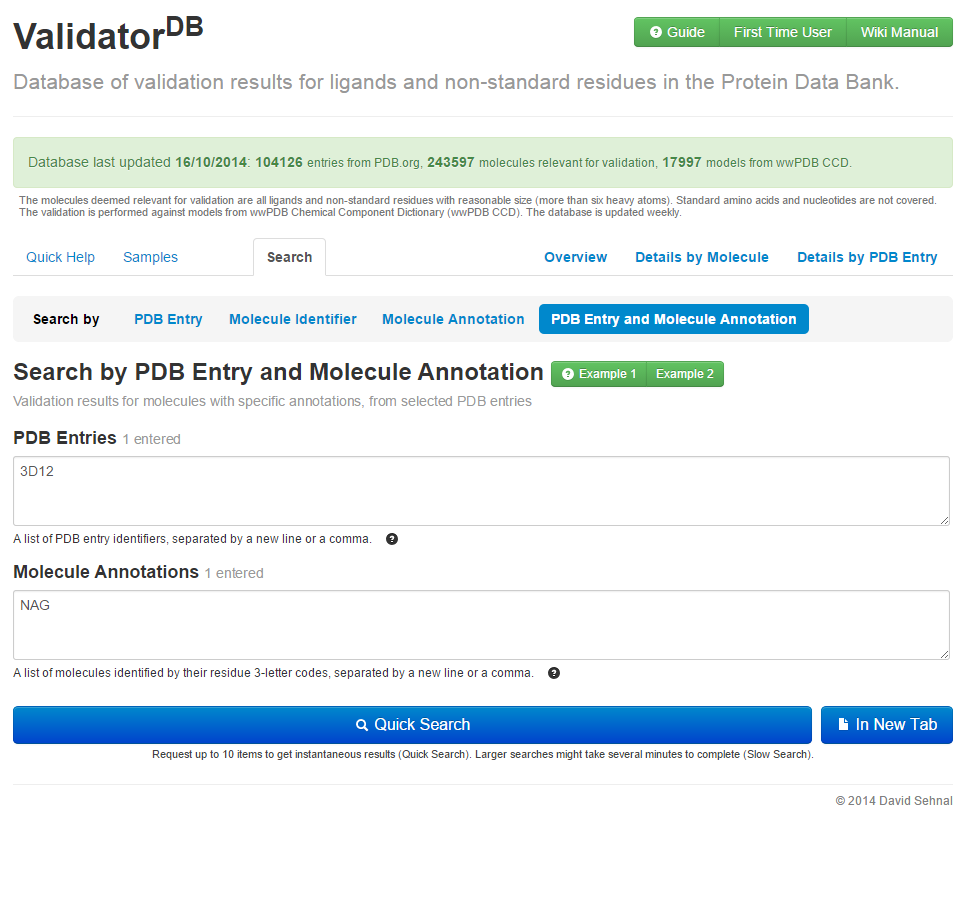Click the ValidatorDB title heading

point(108,34)
